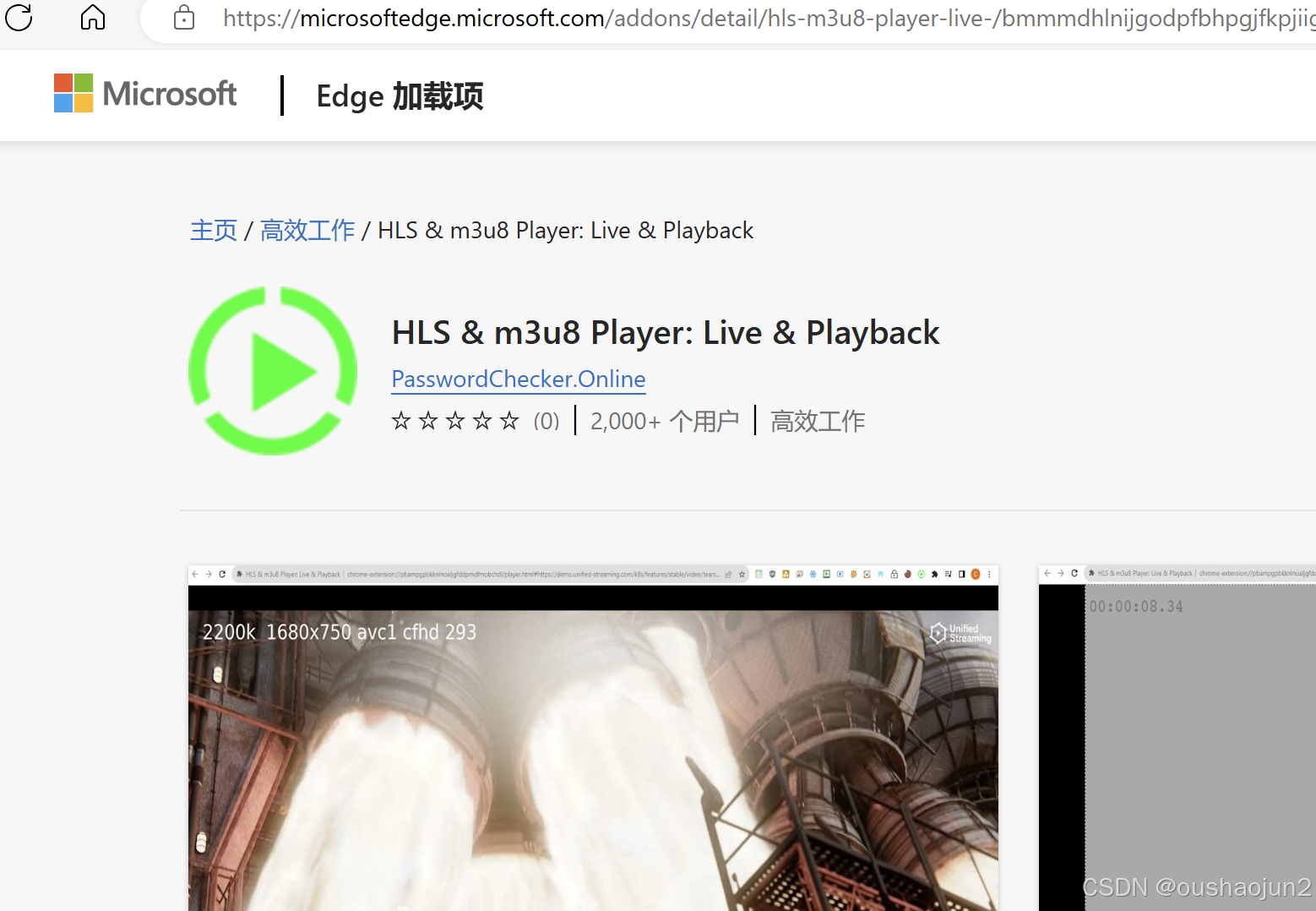Open the second screenshot showing 00:00:08.34
Viewport: 1316px width, 911px height.
1177,738
